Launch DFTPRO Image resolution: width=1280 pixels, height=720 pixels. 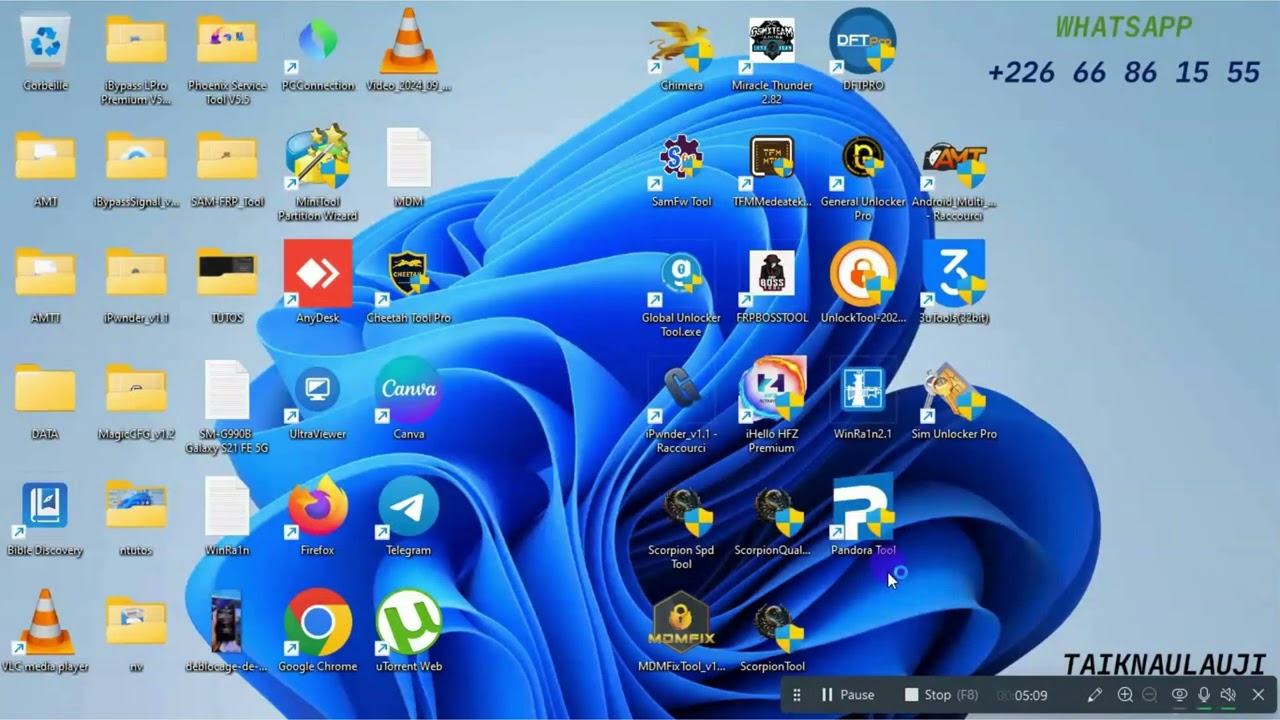click(x=863, y=43)
